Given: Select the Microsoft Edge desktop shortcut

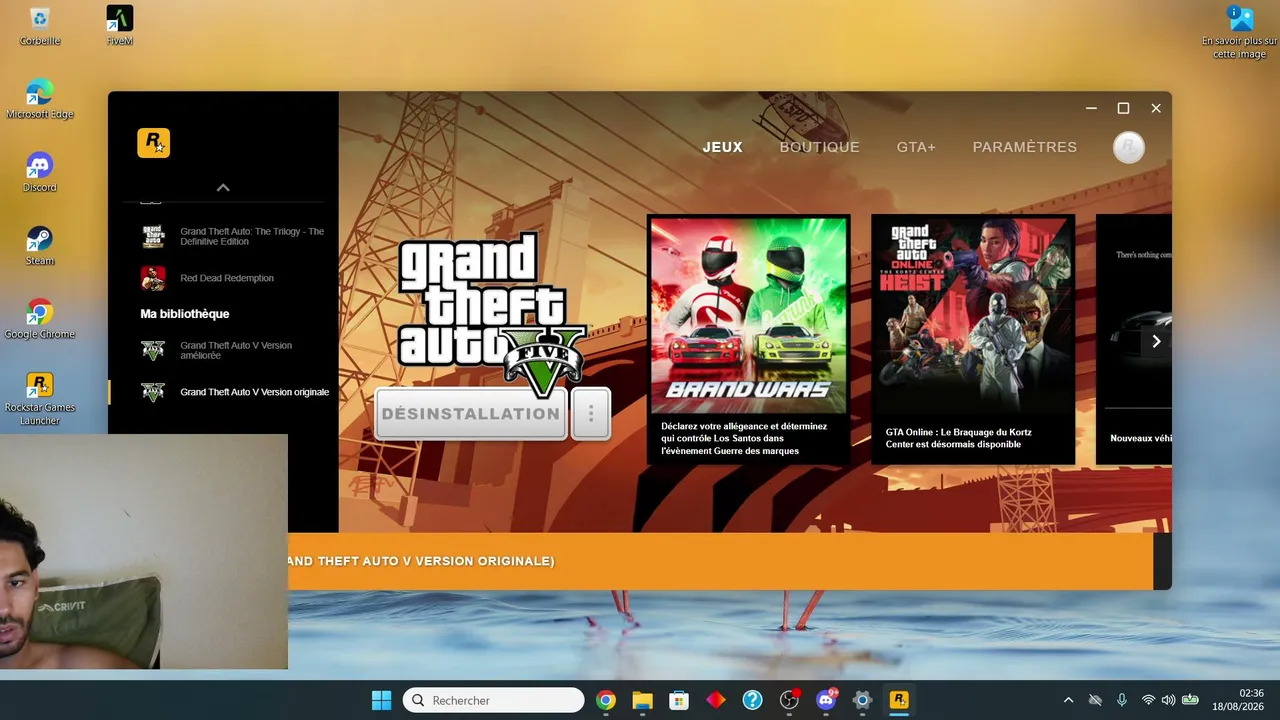Looking at the screenshot, I should [x=40, y=99].
